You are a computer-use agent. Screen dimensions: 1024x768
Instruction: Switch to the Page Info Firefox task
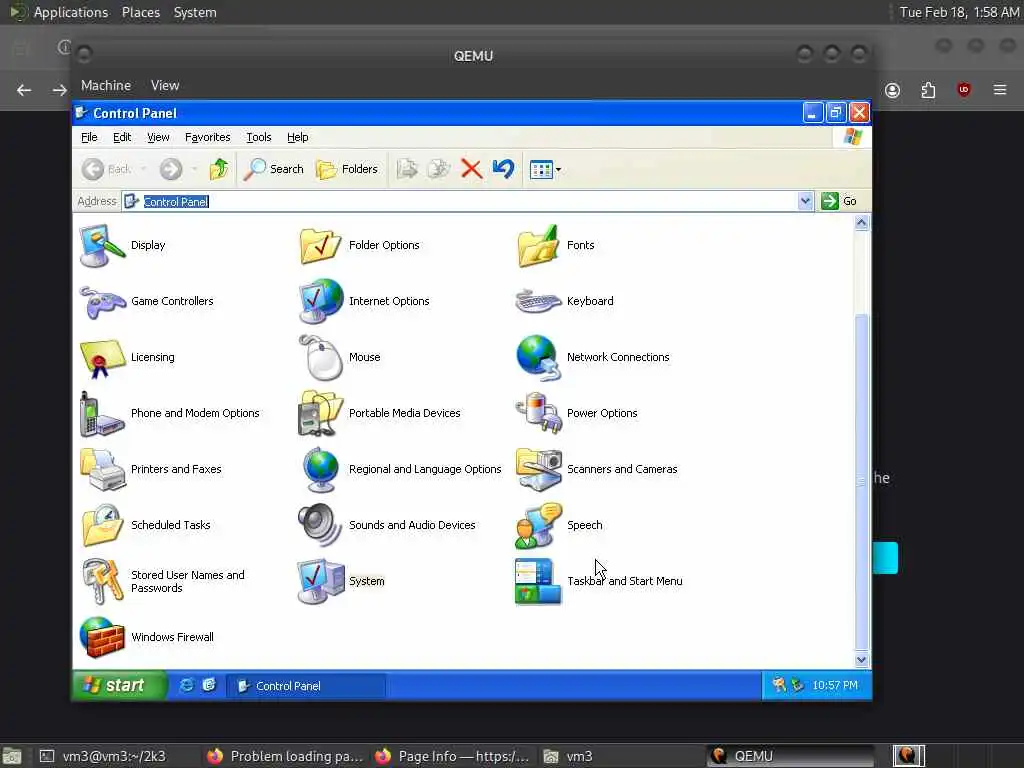click(x=453, y=756)
